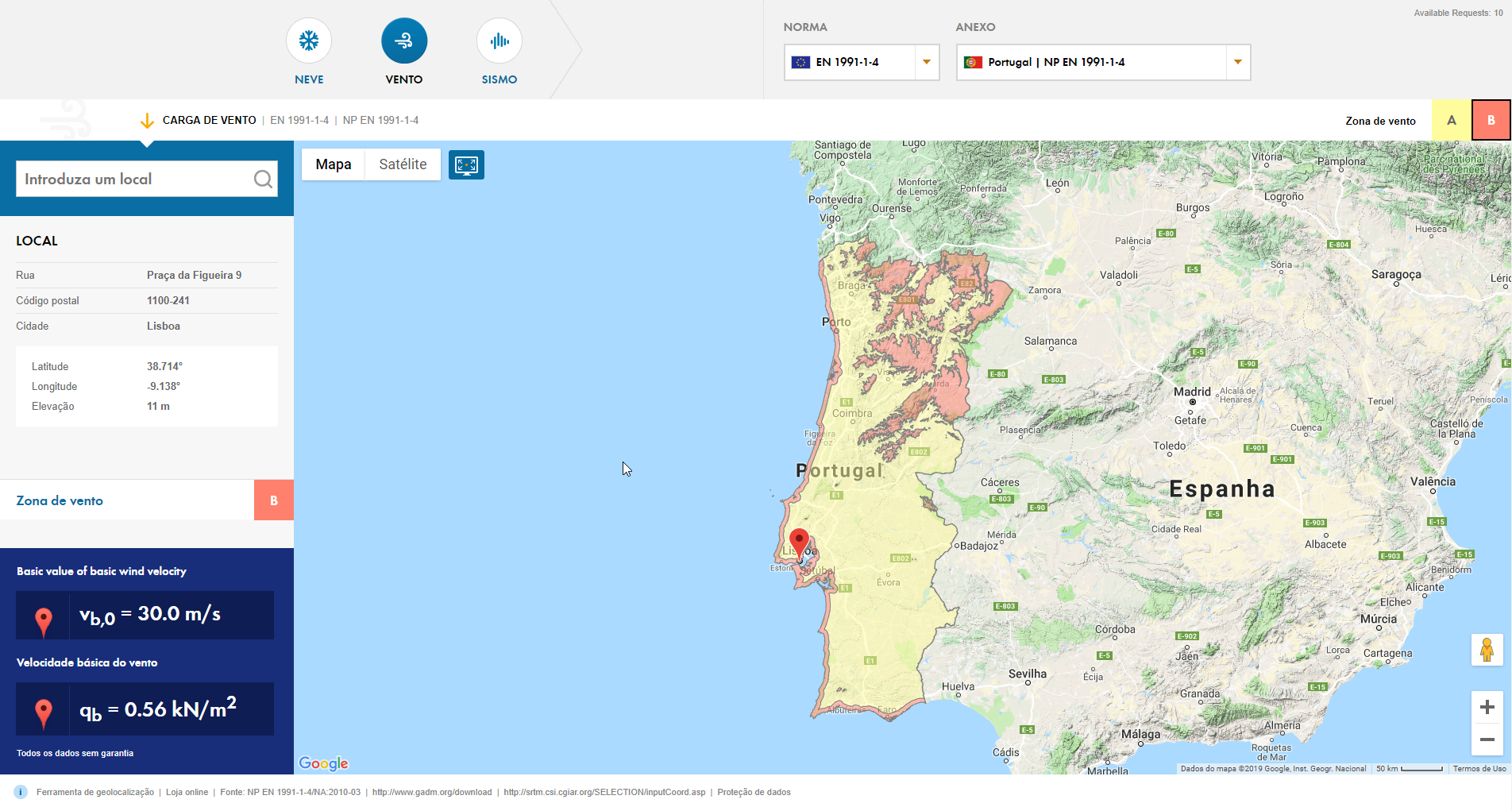Open Termos de Uso link
The image size is (1512, 811).
(1479, 769)
